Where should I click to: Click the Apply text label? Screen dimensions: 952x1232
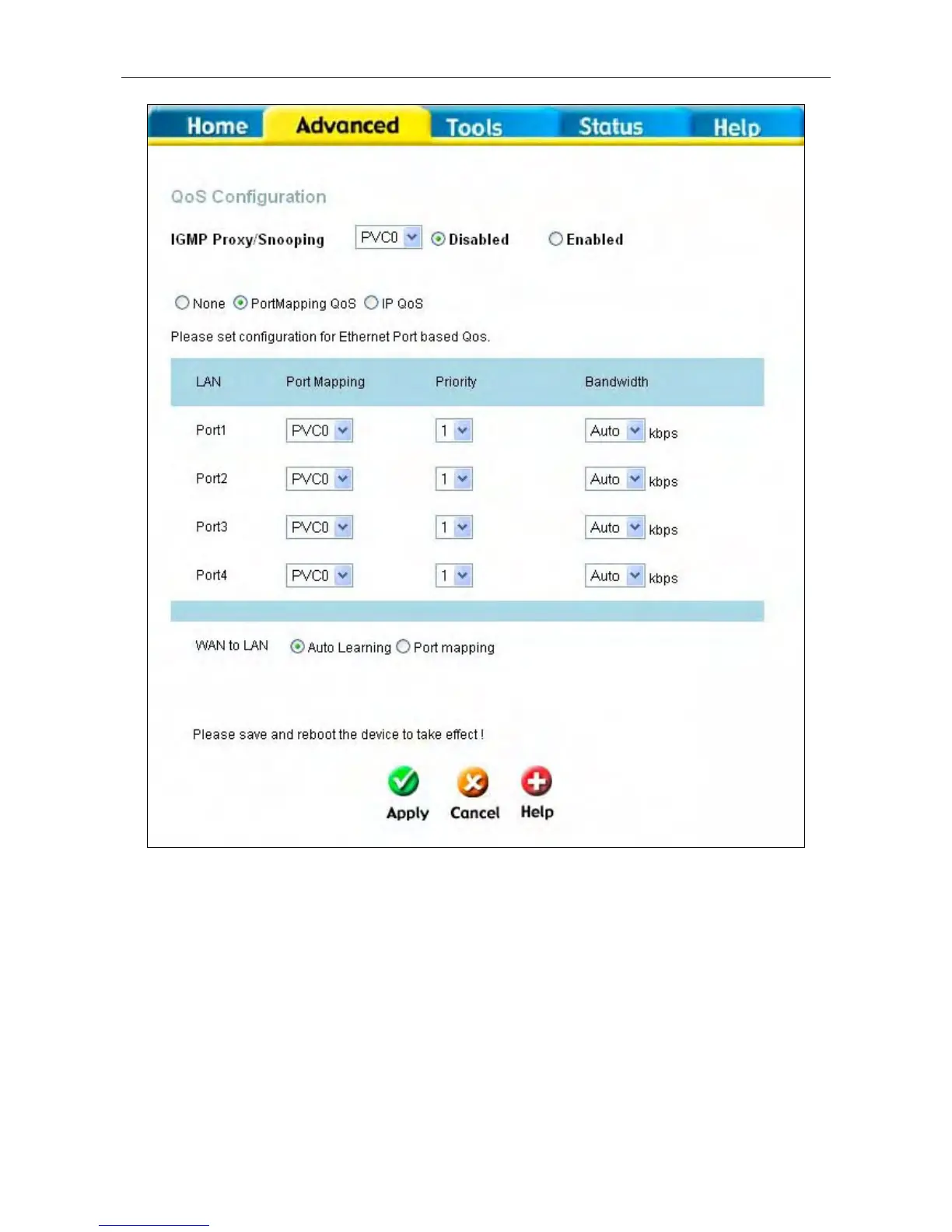click(408, 813)
